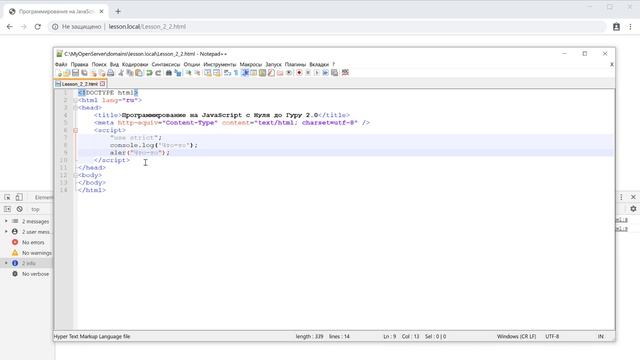Select the No verbose filter row

click(27, 274)
